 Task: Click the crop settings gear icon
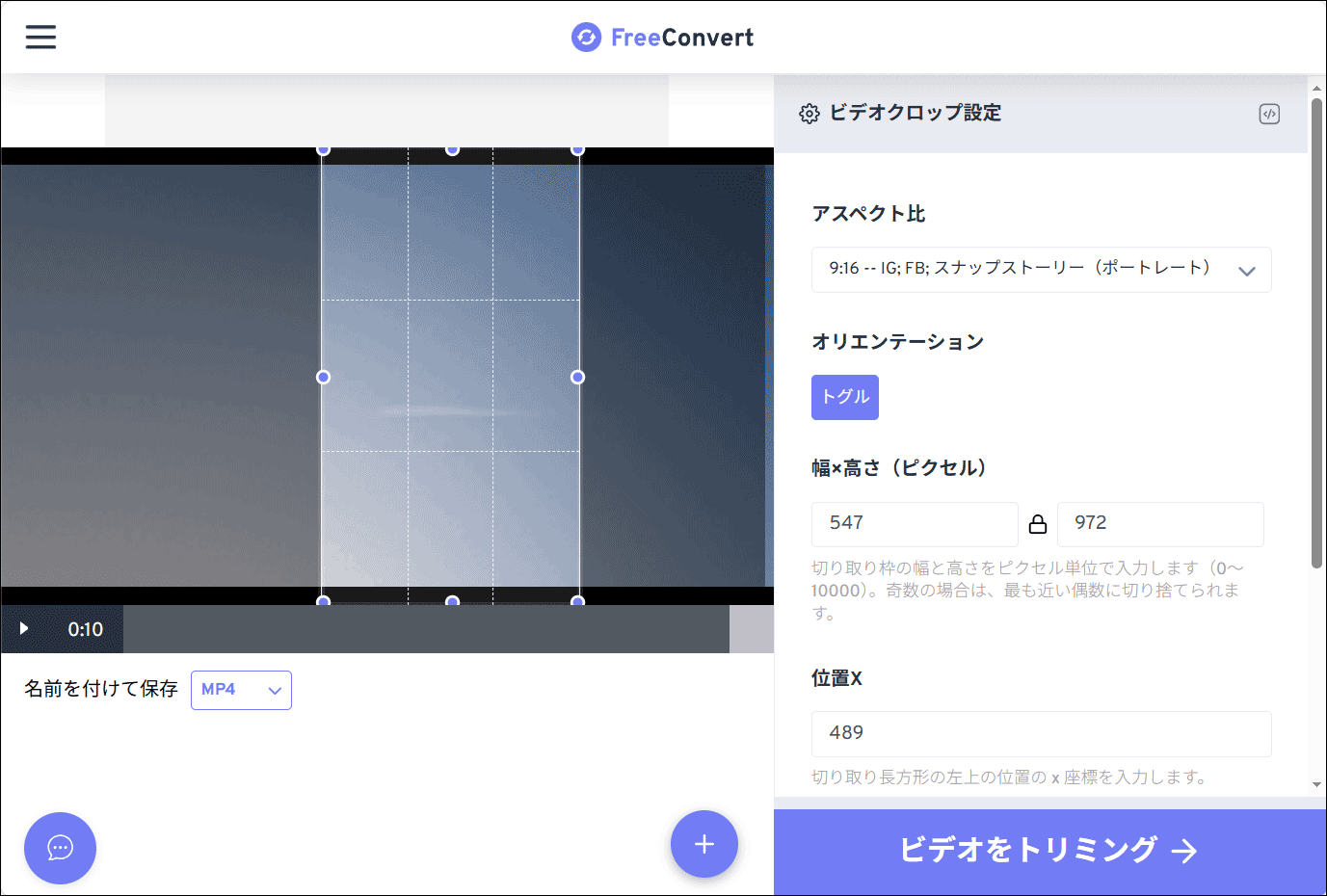coord(811,113)
